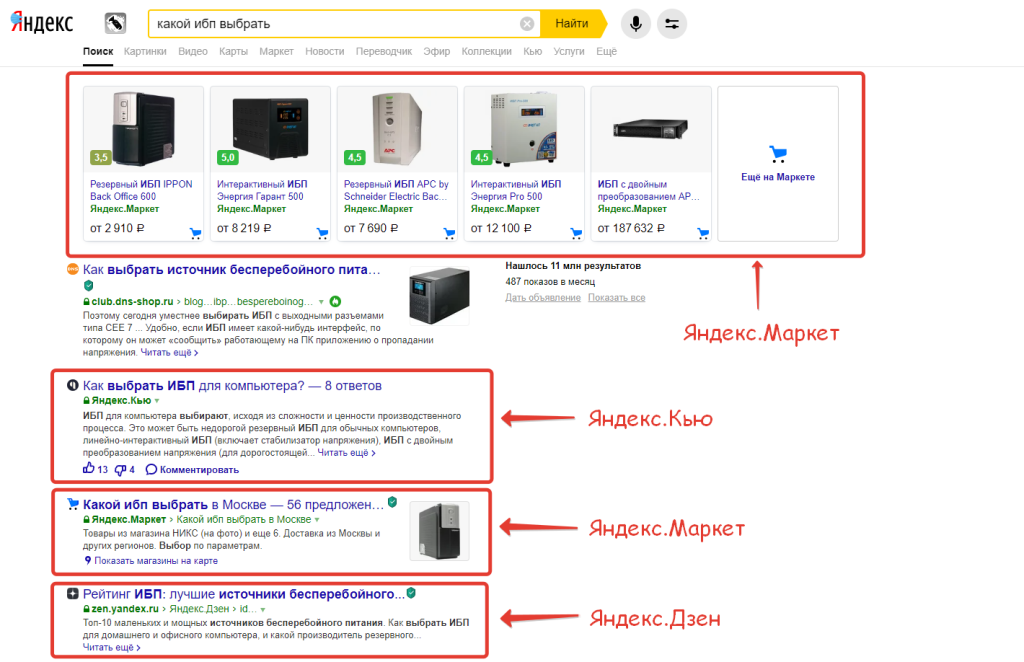Image resolution: width=1024 pixels, height=662 pixels.
Task: Open the club.dns-shop.ru green URL
Action: (x=132, y=302)
